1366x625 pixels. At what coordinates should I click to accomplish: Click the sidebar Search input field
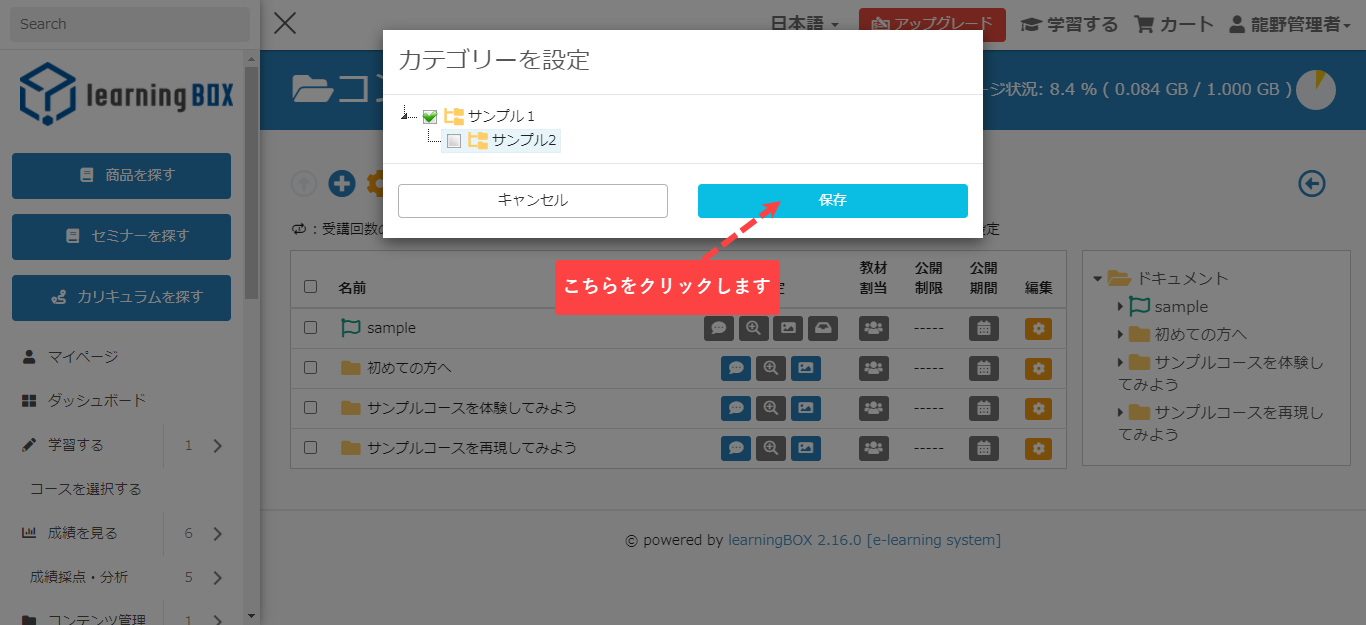(x=129, y=24)
